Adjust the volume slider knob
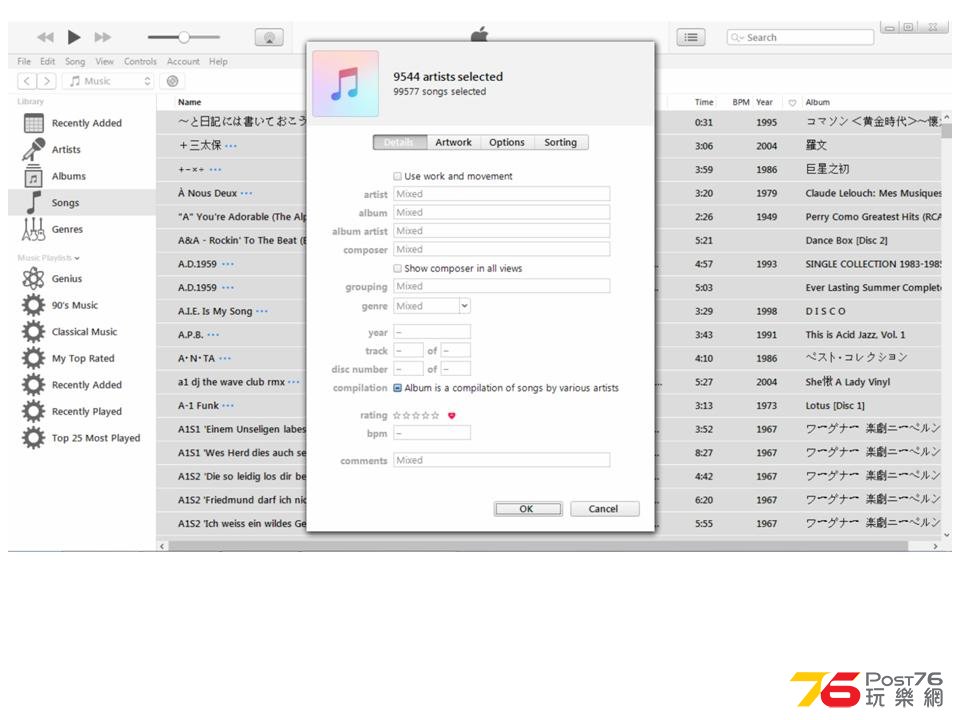Viewport: 960px width, 720px height. pyautogui.click(x=184, y=37)
